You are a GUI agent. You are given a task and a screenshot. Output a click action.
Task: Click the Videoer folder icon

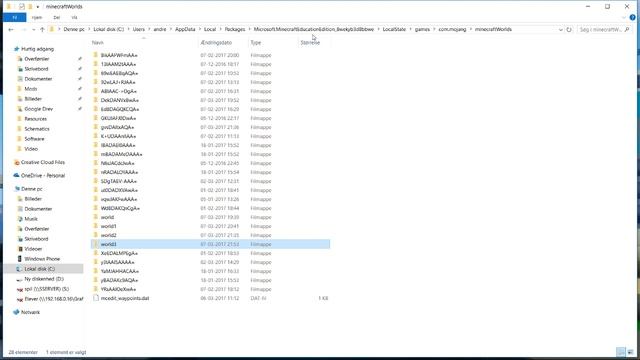point(20,249)
